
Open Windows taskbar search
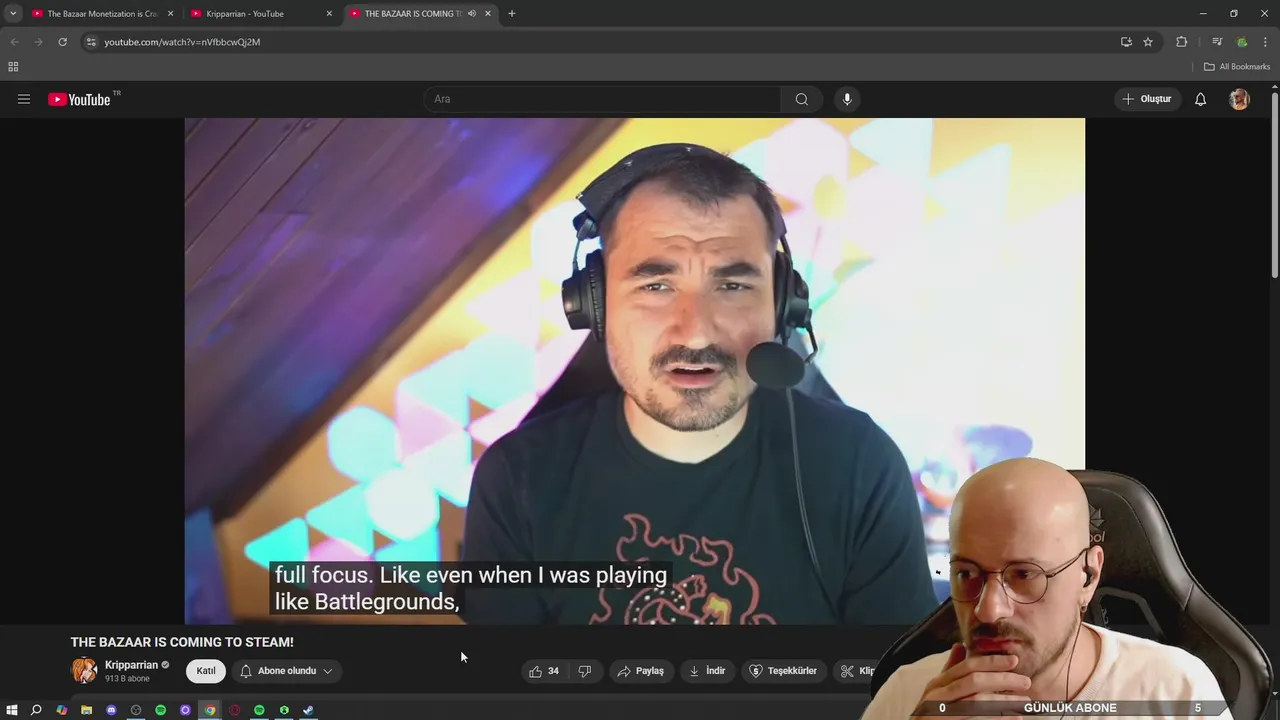(36, 710)
